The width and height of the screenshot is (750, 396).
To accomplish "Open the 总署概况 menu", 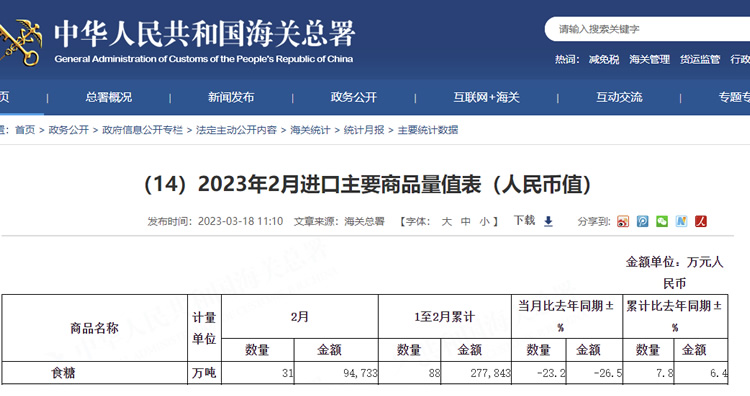I will point(109,98).
